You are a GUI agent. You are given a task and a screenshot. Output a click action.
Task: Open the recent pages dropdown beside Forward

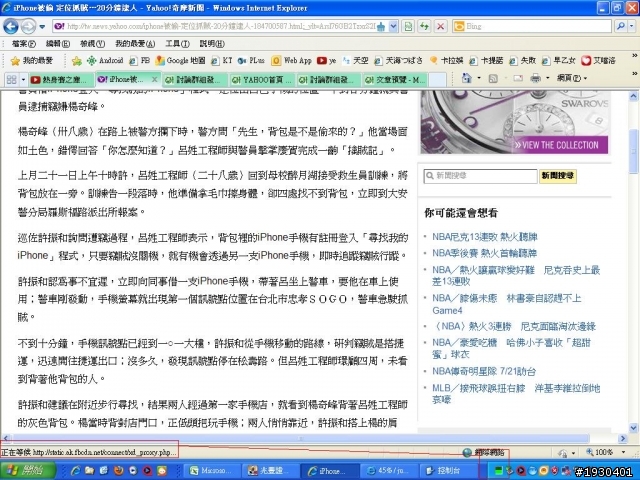tap(42, 27)
